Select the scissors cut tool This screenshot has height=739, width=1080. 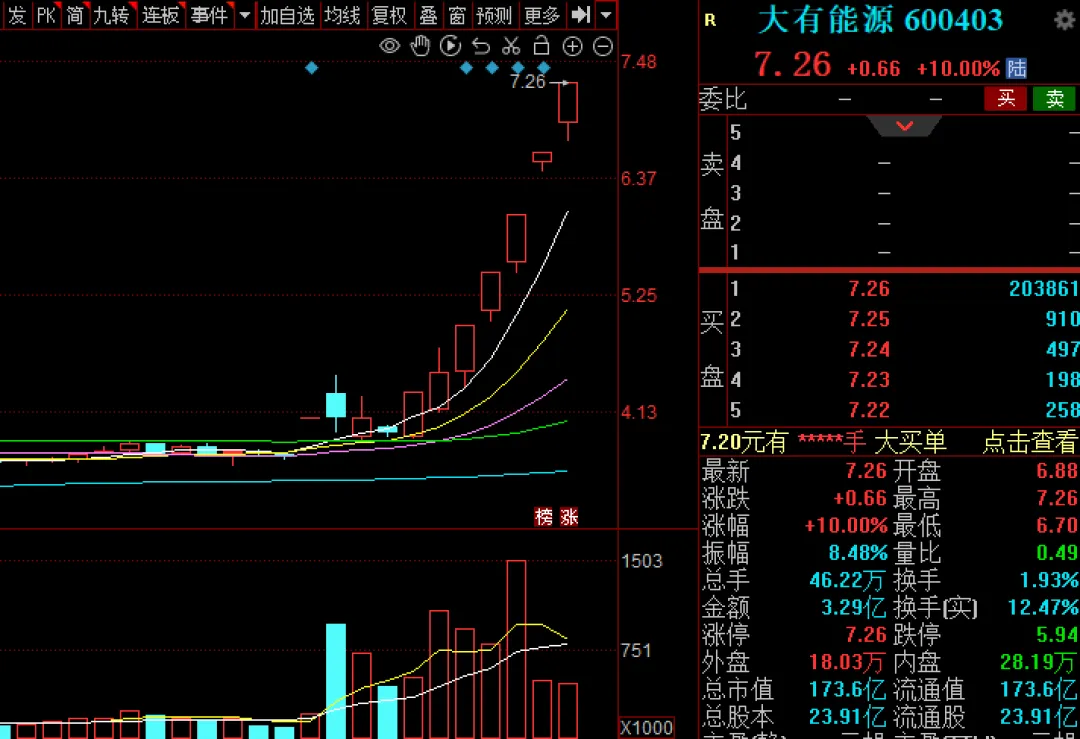(x=511, y=45)
